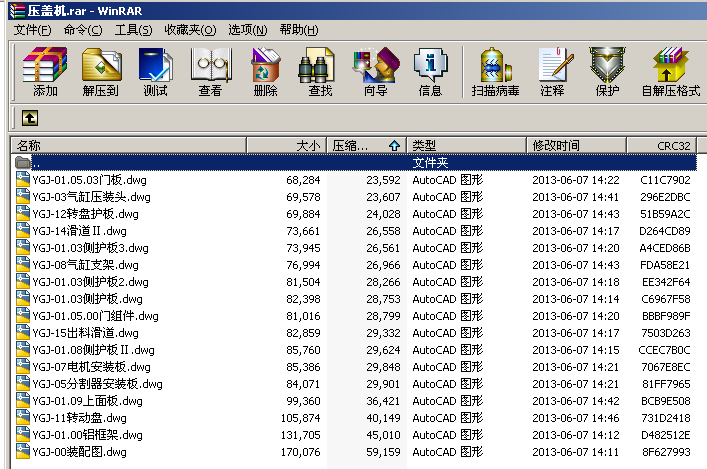Open the Help (帮助) menu
Viewport: 707px width, 469px height.
298,30
